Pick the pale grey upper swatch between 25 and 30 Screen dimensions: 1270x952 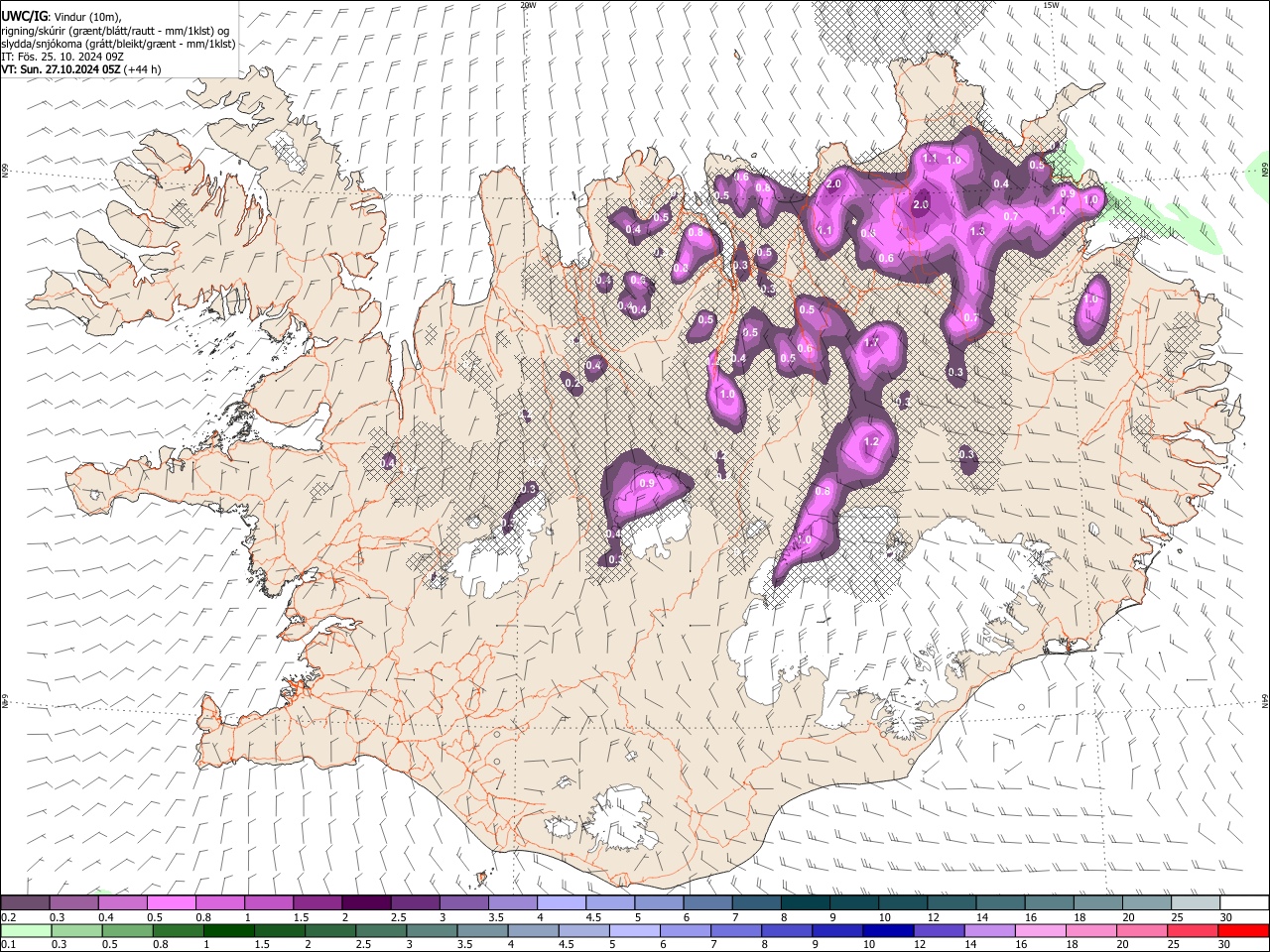[x=1197, y=903]
